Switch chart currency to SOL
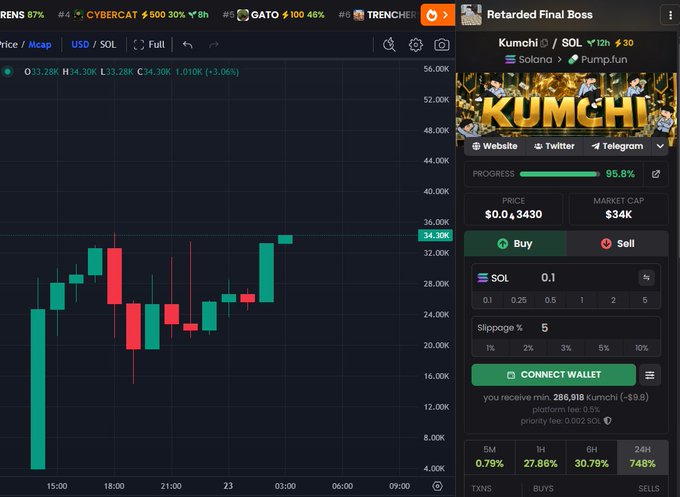The image size is (680, 497). (108, 45)
